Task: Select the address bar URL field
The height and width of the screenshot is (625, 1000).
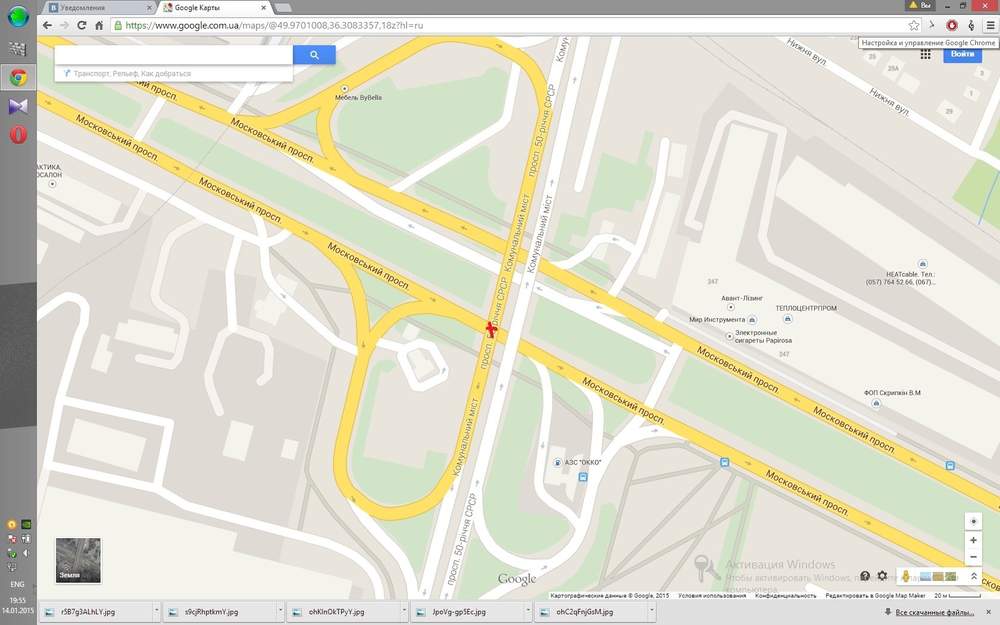Action: pos(510,26)
